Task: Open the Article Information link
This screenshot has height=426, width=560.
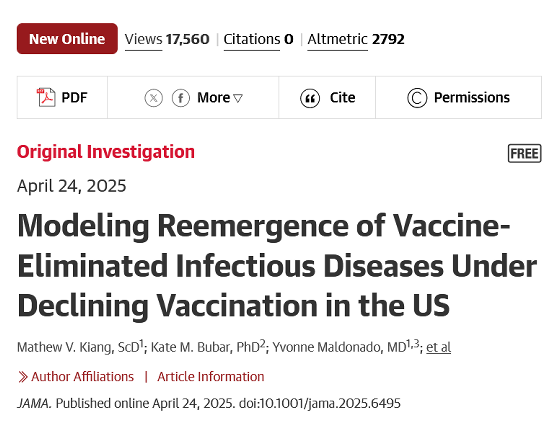Action: tap(211, 377)
